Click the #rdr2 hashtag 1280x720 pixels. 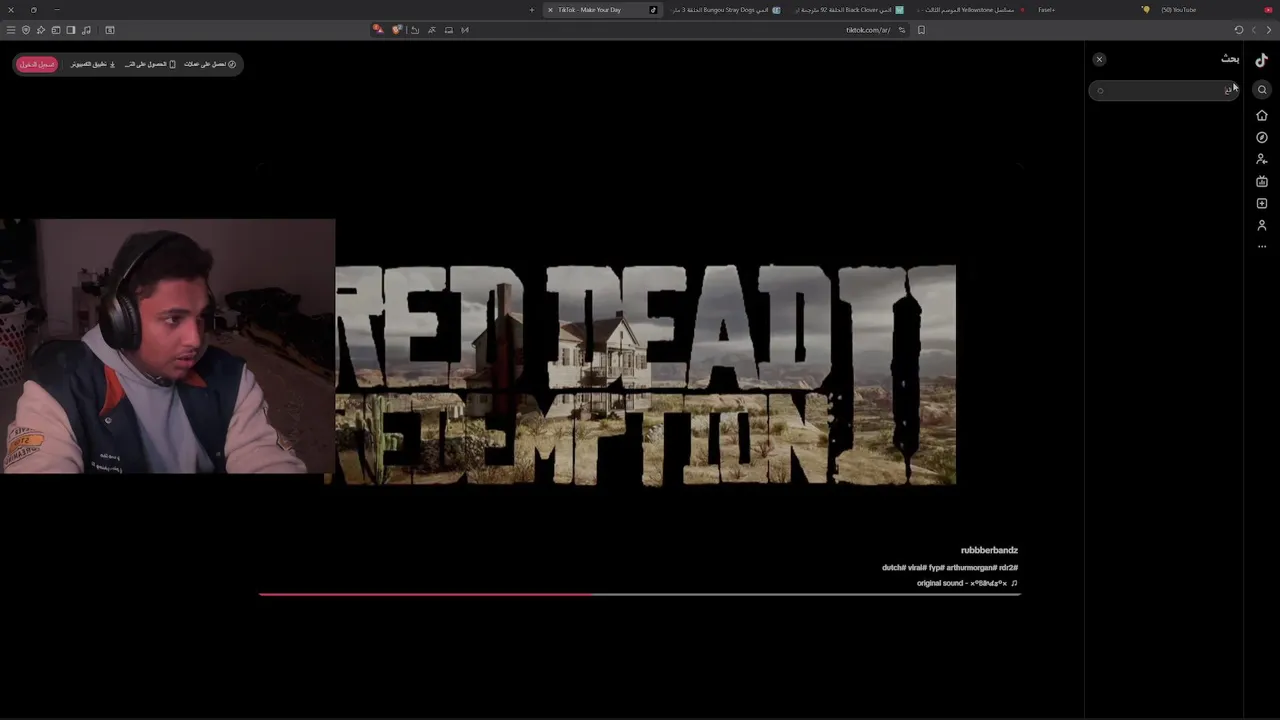[x=1008, y=567]
